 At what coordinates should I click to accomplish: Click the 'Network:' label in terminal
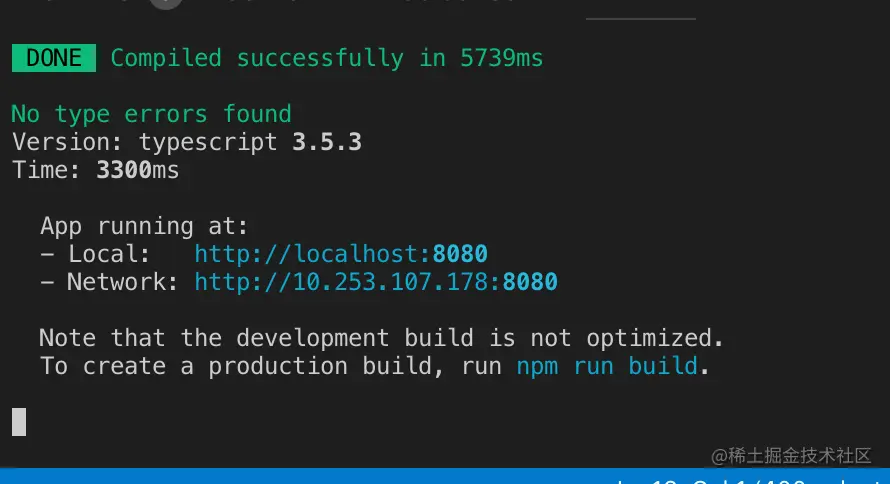coord(122,283)
